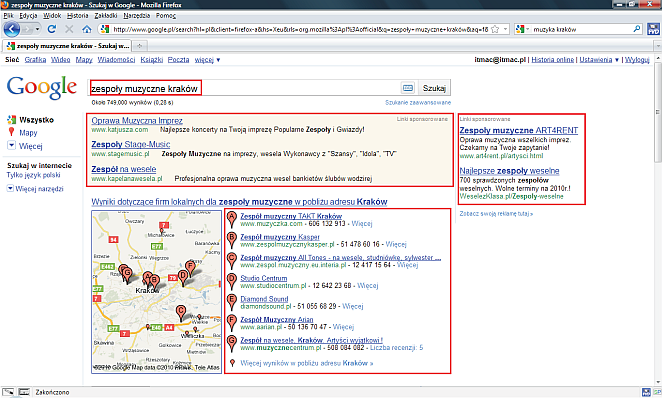This screenshot has height=398, width=662.
Task: Open the Edycja menu
Action: pos(28,16)
